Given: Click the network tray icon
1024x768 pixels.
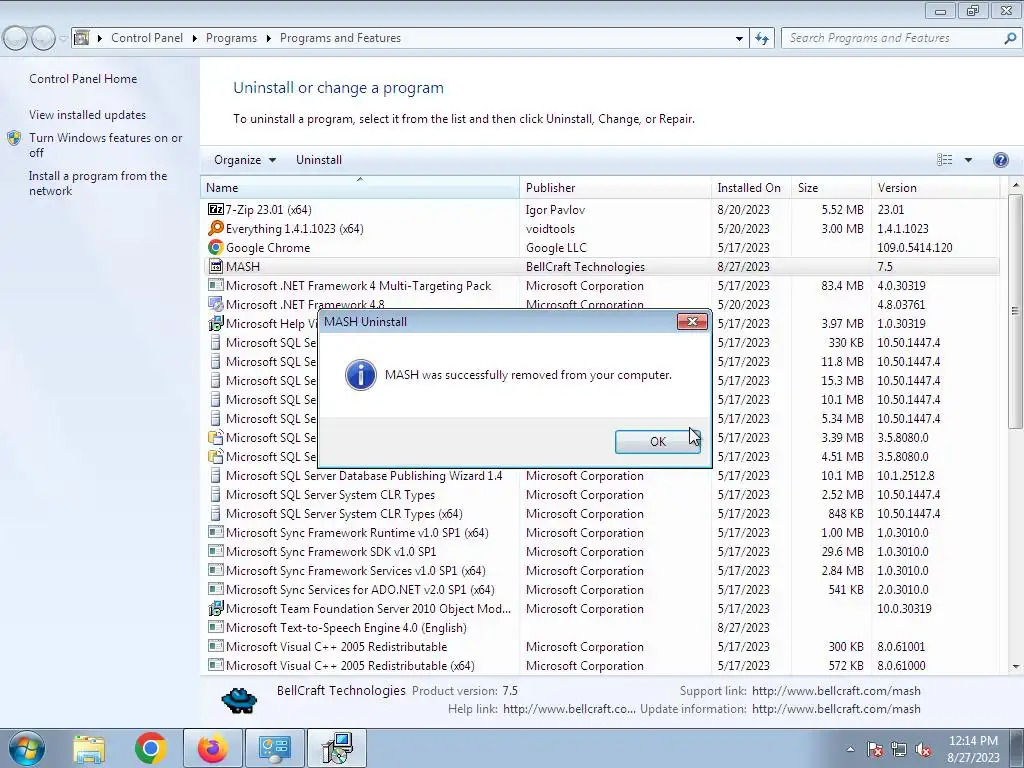Looking at the screenshot, I should point(899,749).
